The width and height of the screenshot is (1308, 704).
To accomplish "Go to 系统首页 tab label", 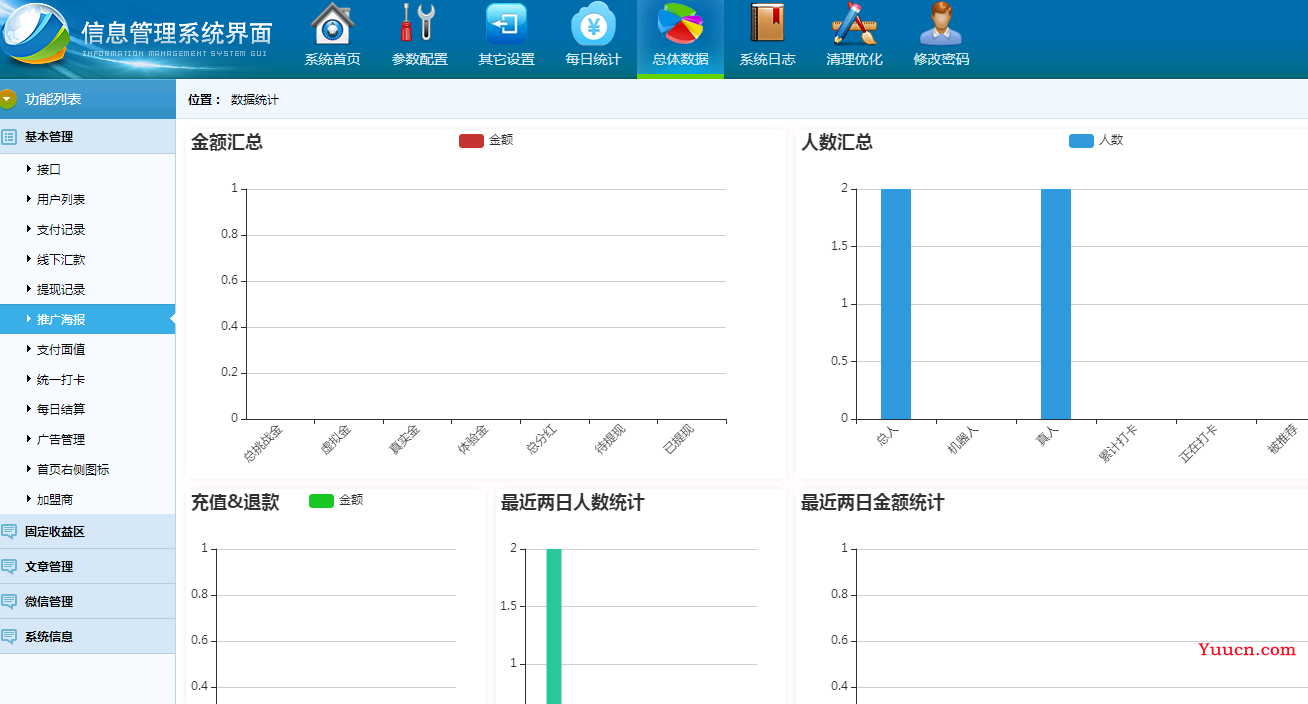I will coord(333,59).
